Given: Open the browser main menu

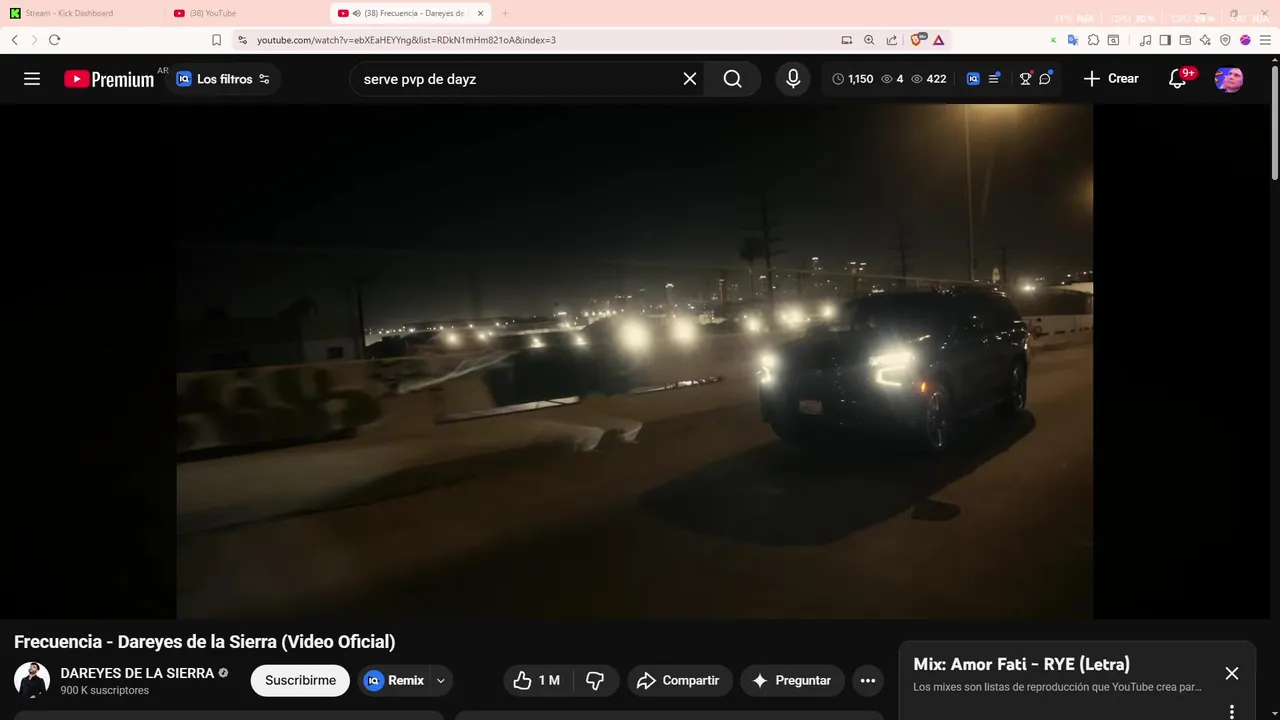Looking at the screenshot, I should pos(1265,40).
